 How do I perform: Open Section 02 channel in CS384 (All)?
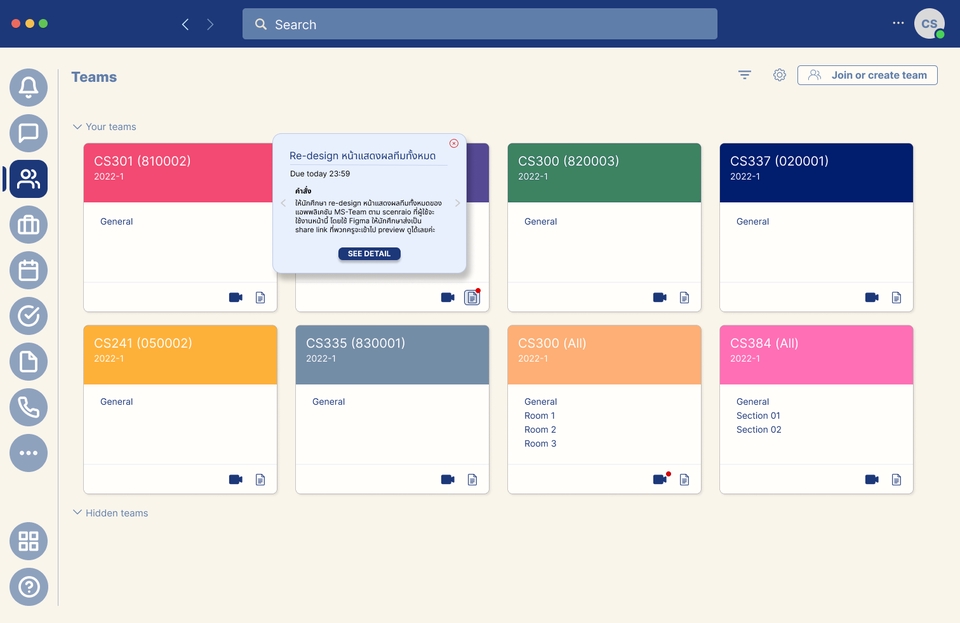point(759,430)
